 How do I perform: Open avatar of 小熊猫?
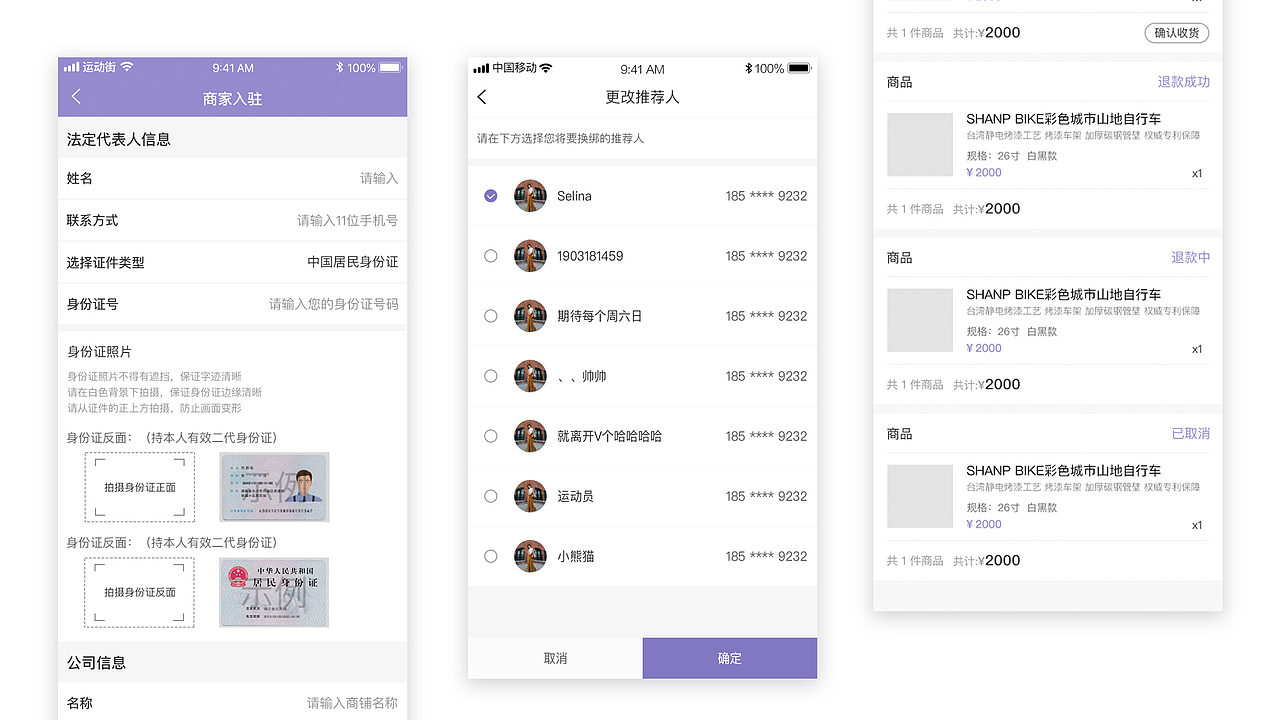coord(530,556)
